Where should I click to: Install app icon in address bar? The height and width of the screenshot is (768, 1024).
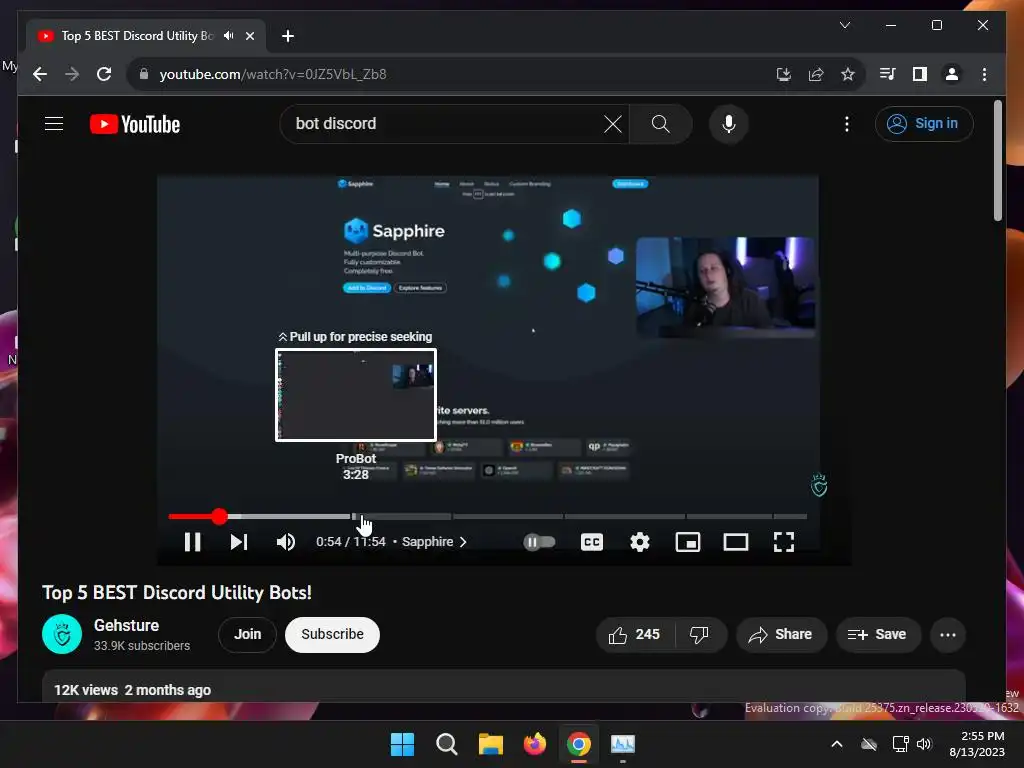coord(784,74)
